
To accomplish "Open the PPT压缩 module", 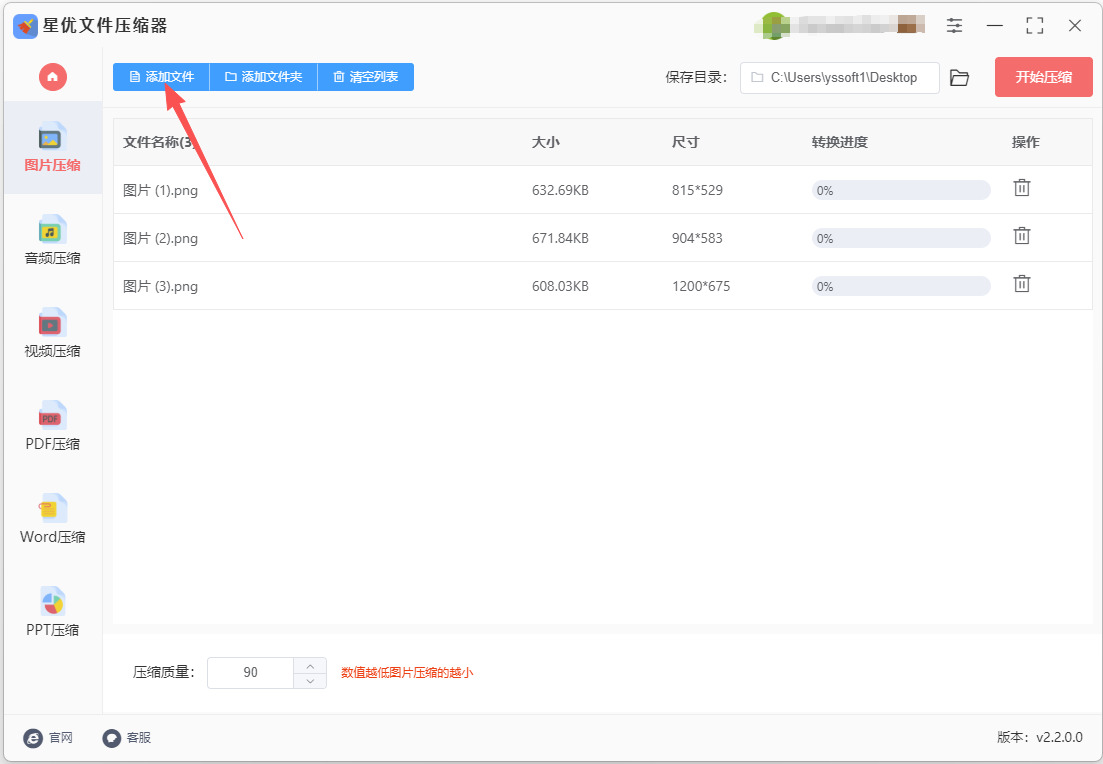I will (53, 611).
